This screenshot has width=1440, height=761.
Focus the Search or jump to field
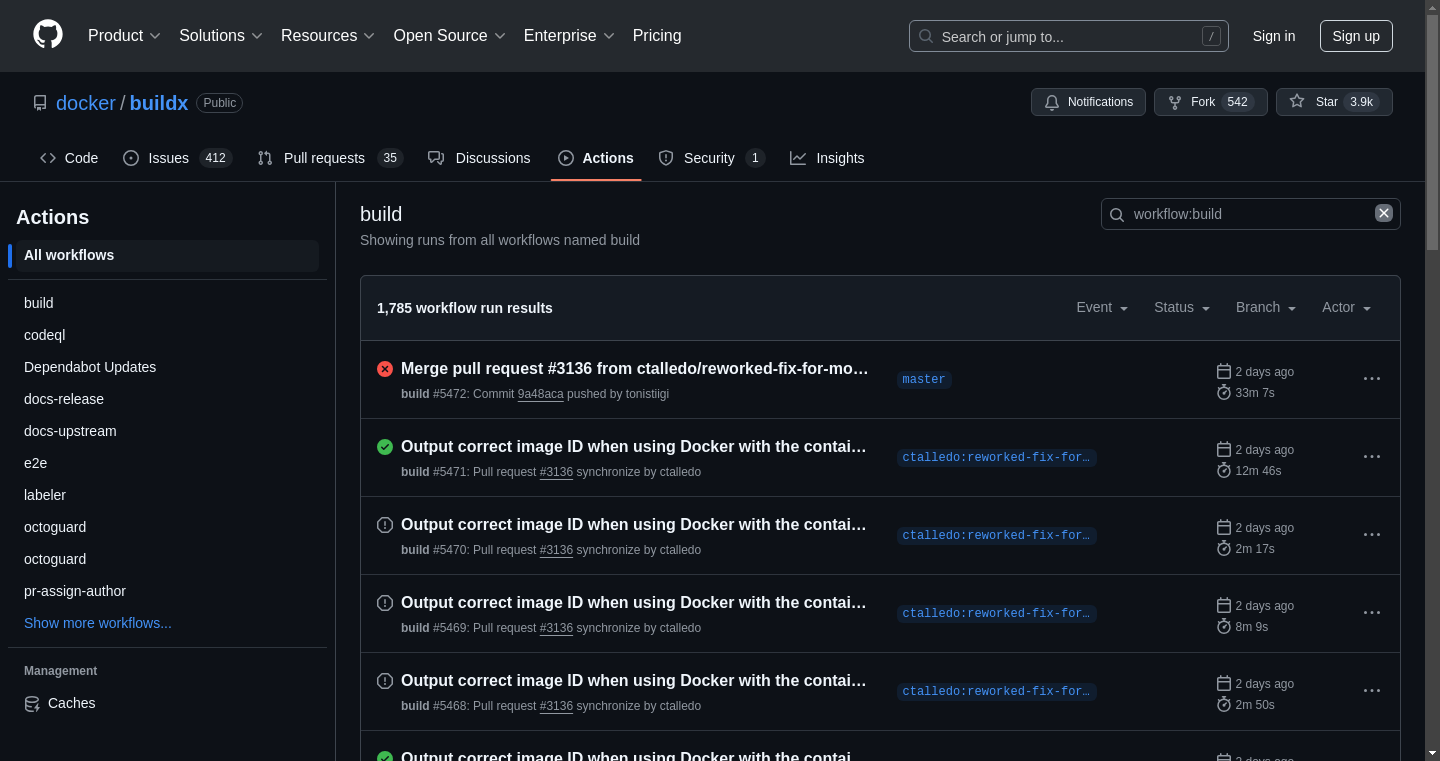tap(1068, 36)
